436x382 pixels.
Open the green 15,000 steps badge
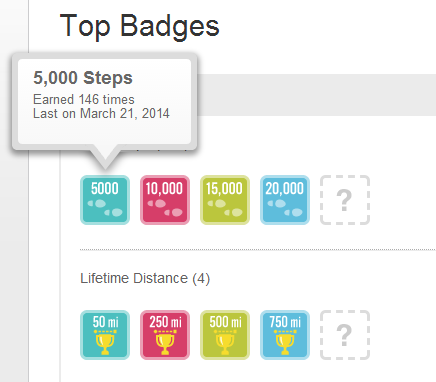(225, 200)
